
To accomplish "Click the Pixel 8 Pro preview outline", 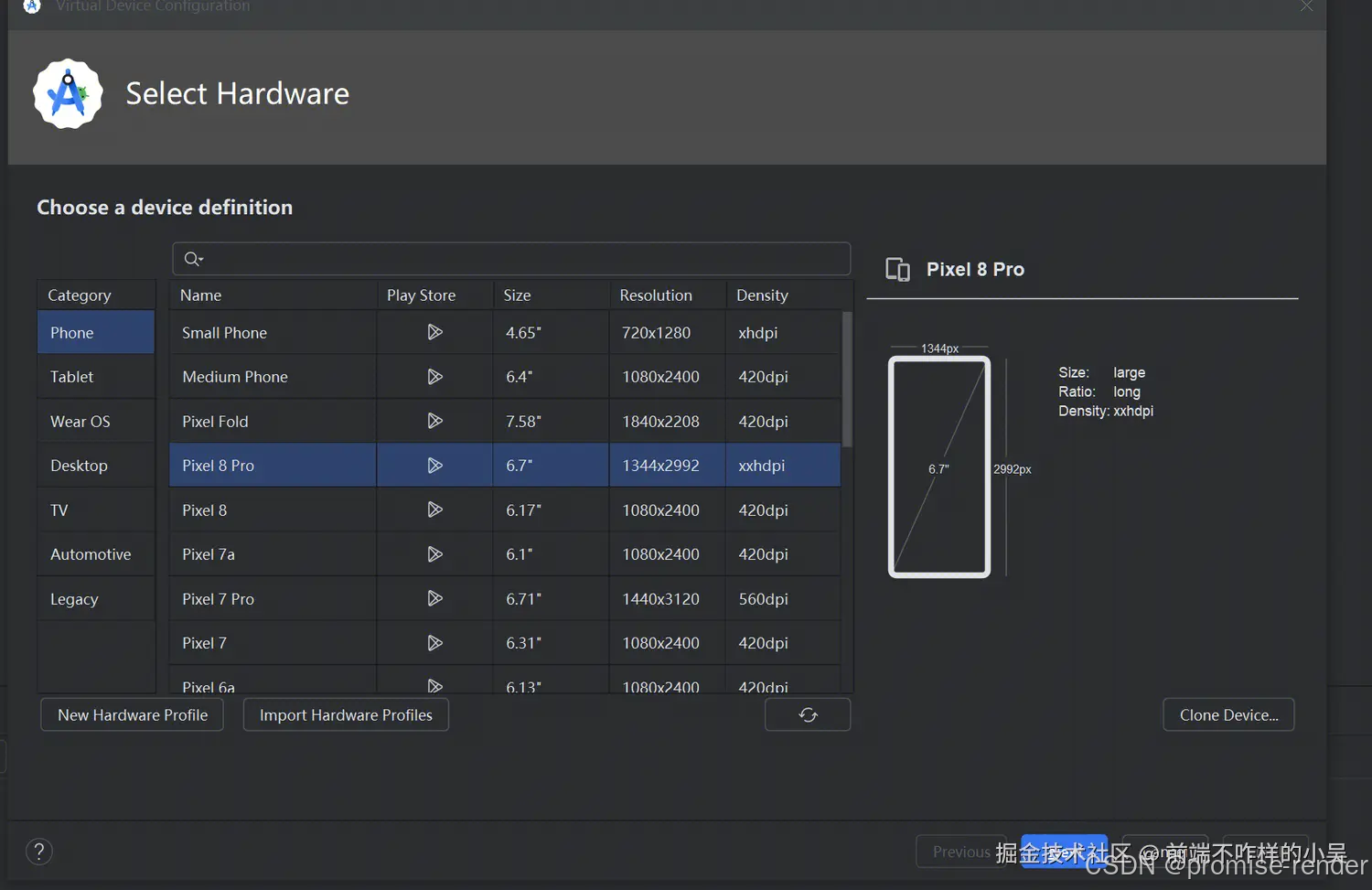I will tap(939, 466).
